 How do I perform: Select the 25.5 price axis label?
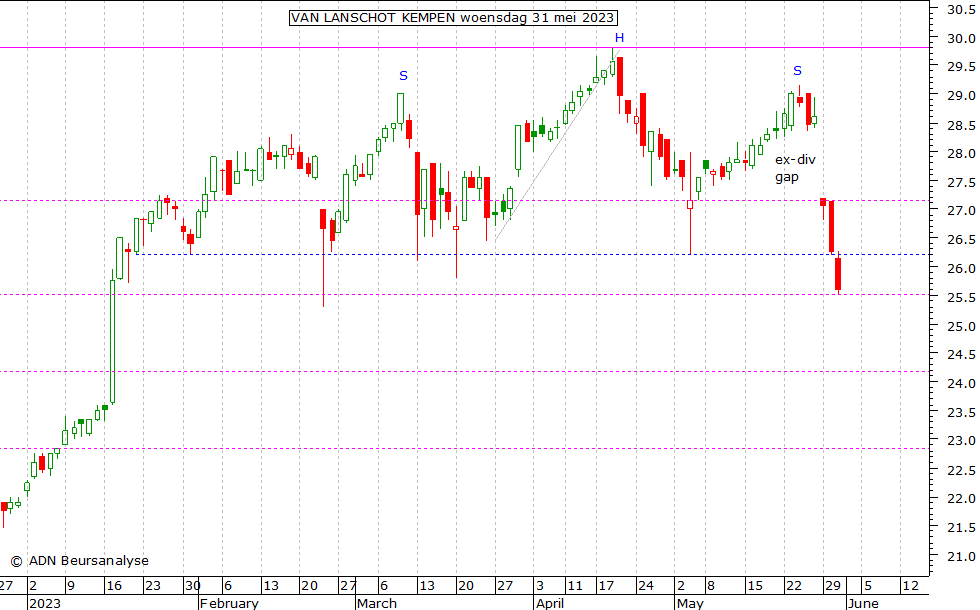pos(961,298)
